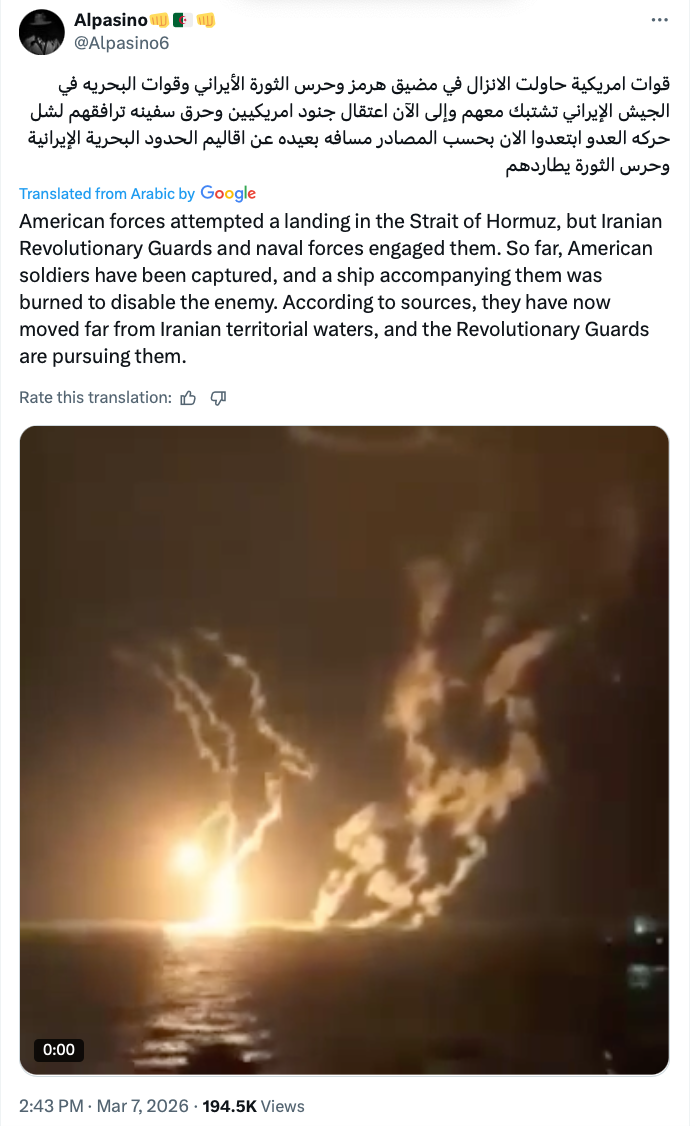
Task: Rate the translation with thumbs down
Action: (218, 398)
